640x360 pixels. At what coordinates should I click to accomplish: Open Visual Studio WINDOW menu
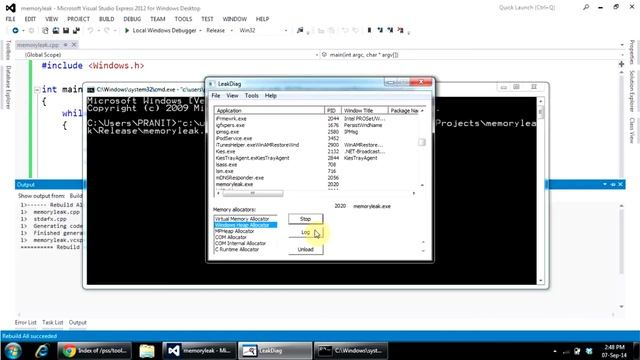click(235, 19)
